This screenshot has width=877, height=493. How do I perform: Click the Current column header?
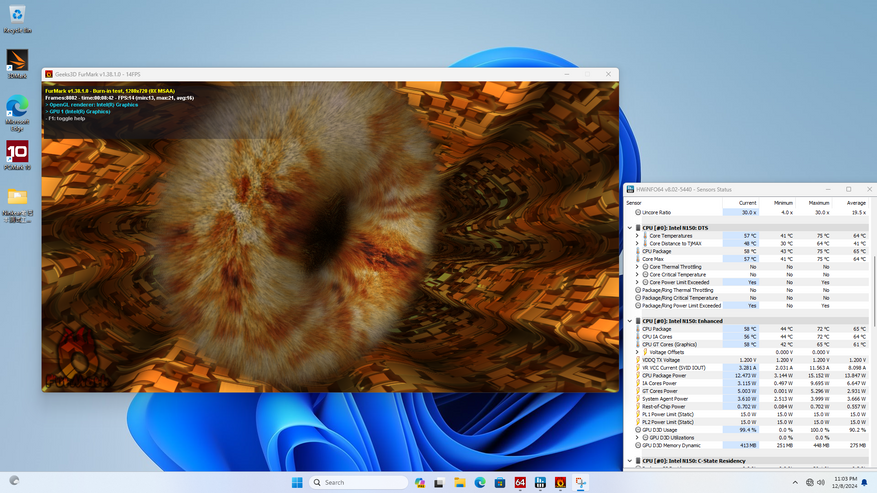coord(747,202)
